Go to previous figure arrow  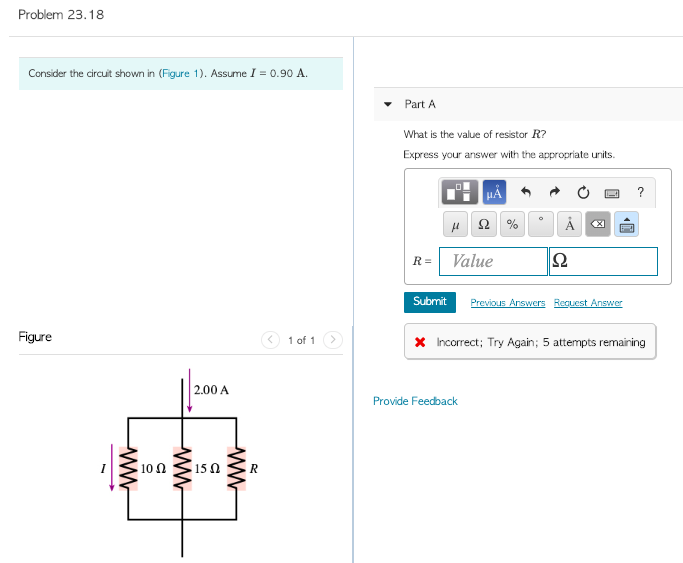point(270,340)
